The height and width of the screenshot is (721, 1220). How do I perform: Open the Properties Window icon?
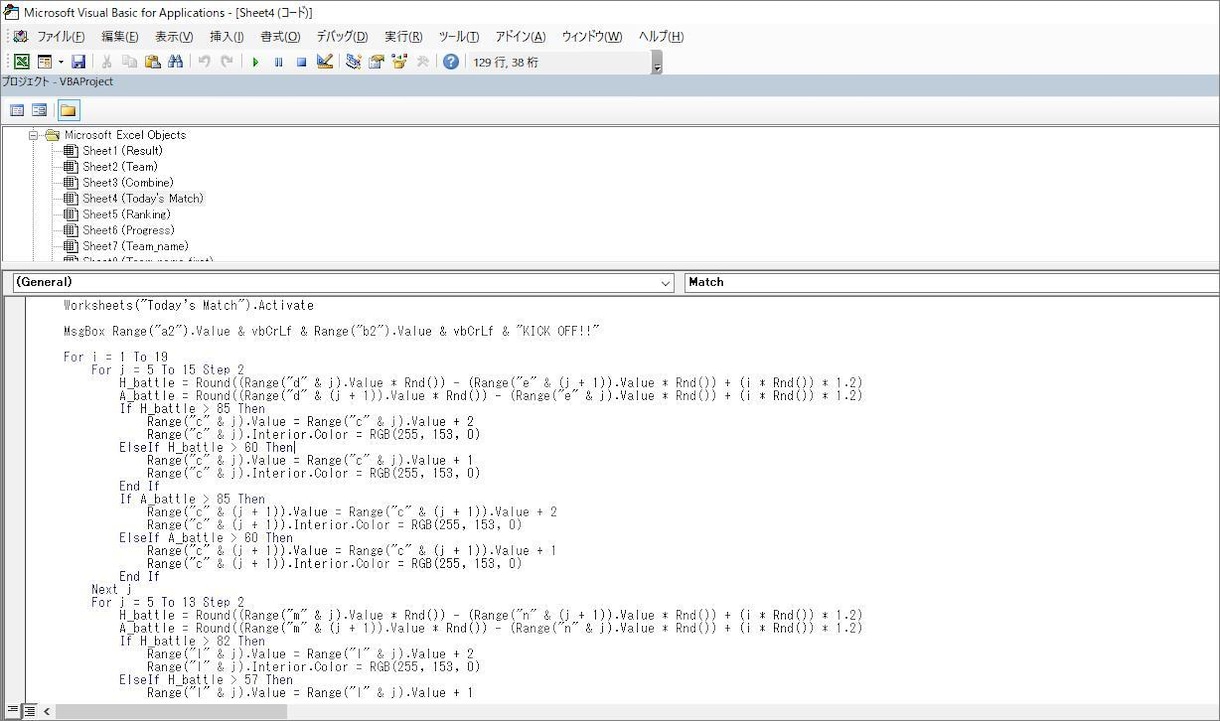click(376, 62)
